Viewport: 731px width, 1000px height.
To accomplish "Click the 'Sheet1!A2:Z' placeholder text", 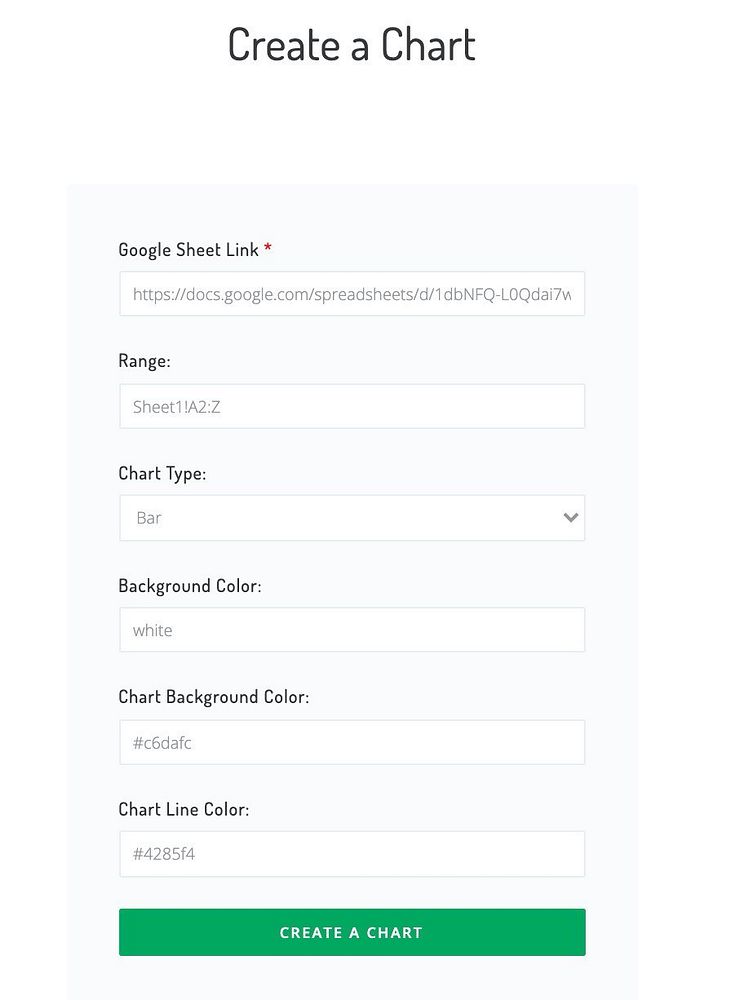I will tap(176, 406).
